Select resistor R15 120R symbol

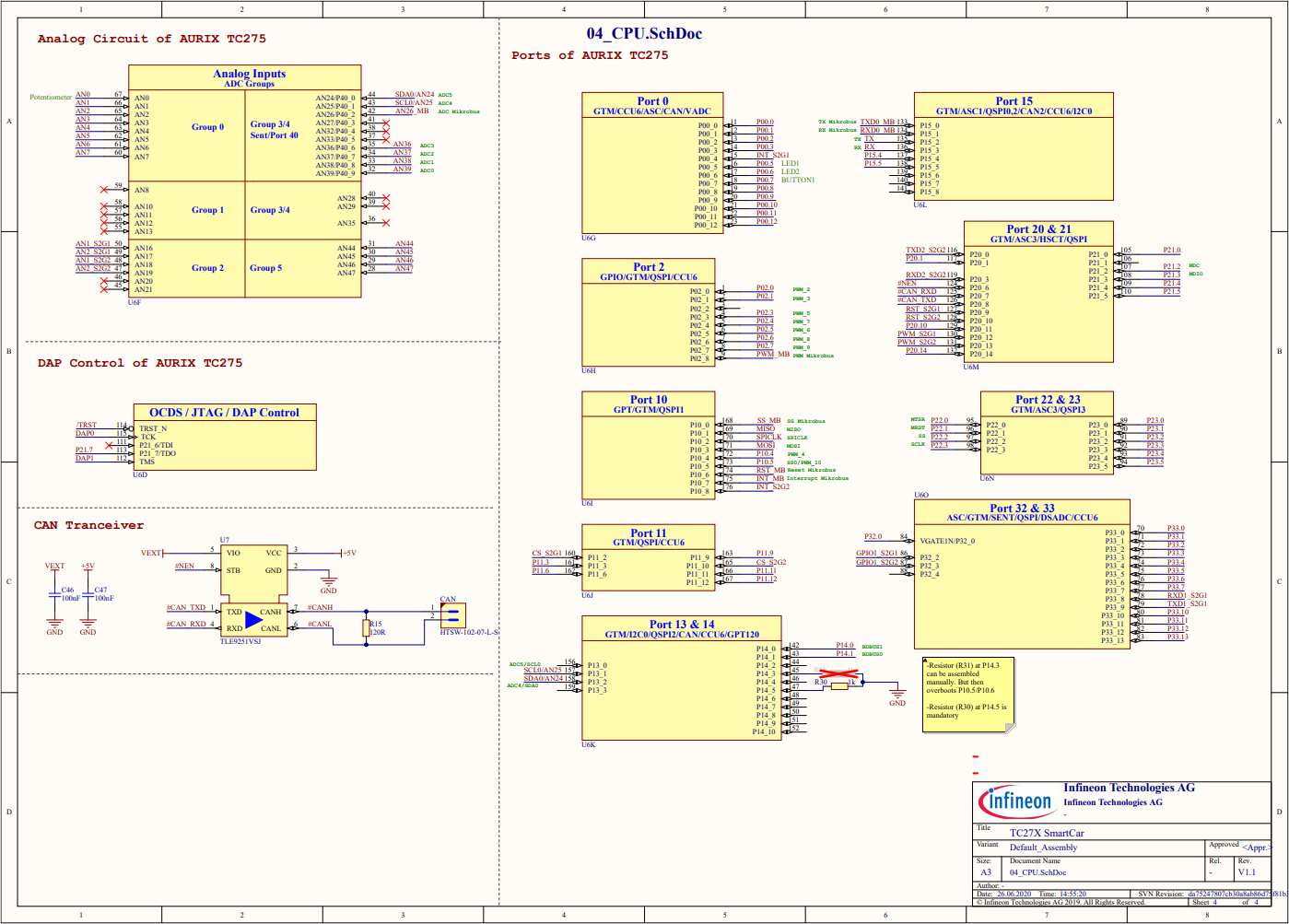point(367,628)
